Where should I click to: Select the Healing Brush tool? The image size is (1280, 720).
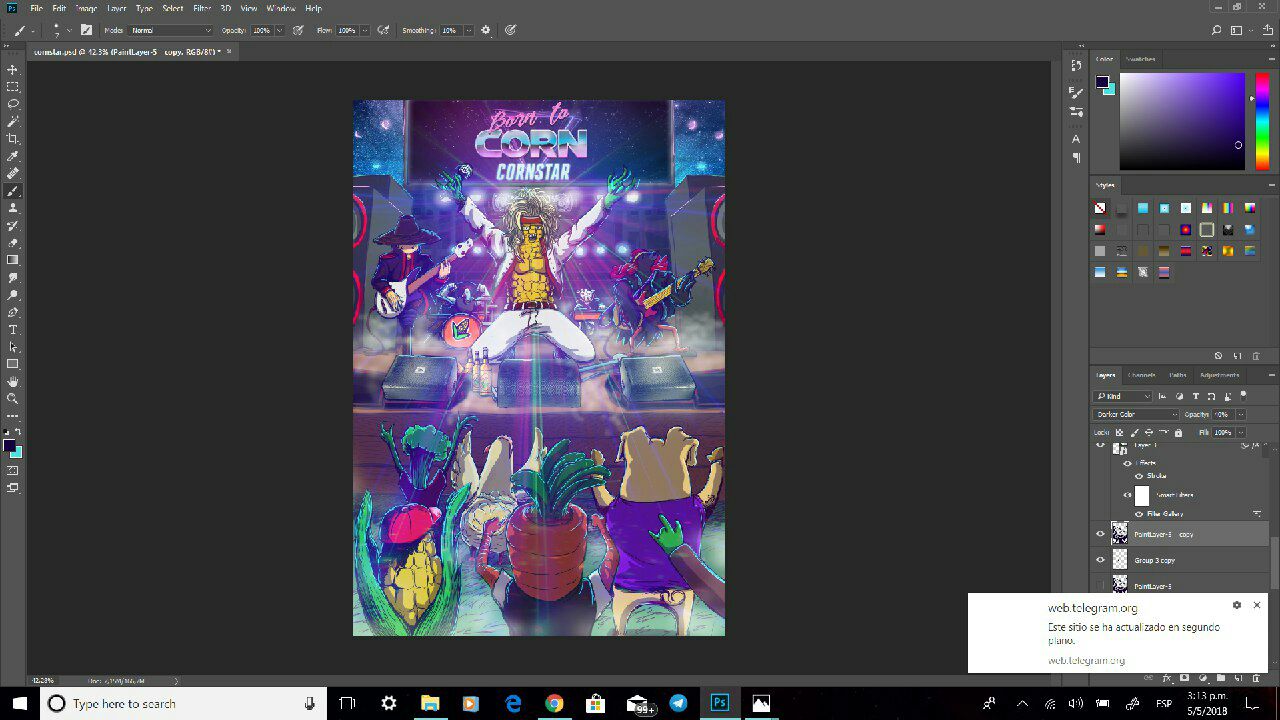pyautogui.click(x=13, y=173)
